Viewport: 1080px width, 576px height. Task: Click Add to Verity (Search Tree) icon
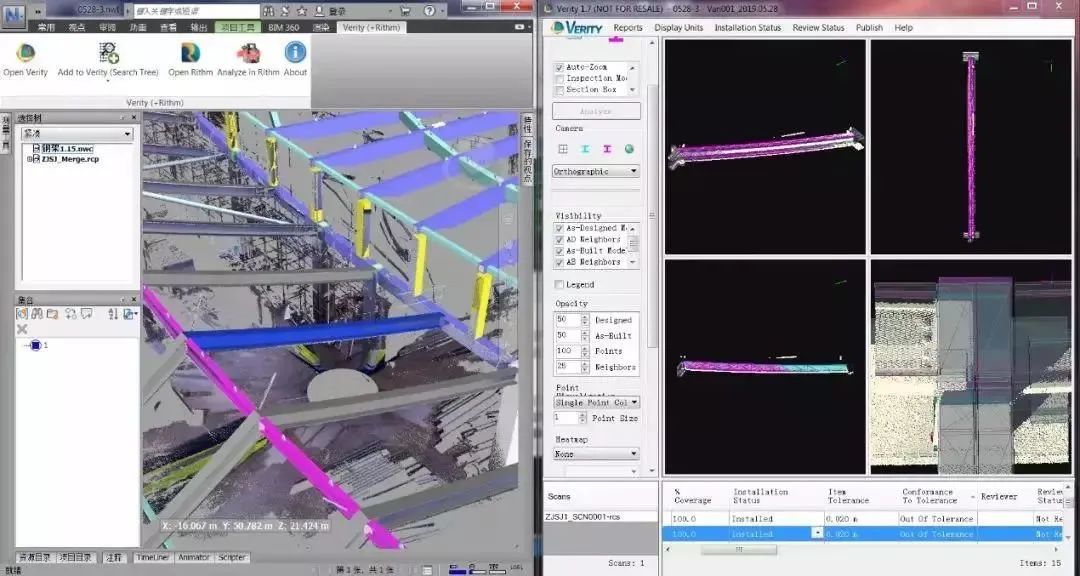(108, 53)
